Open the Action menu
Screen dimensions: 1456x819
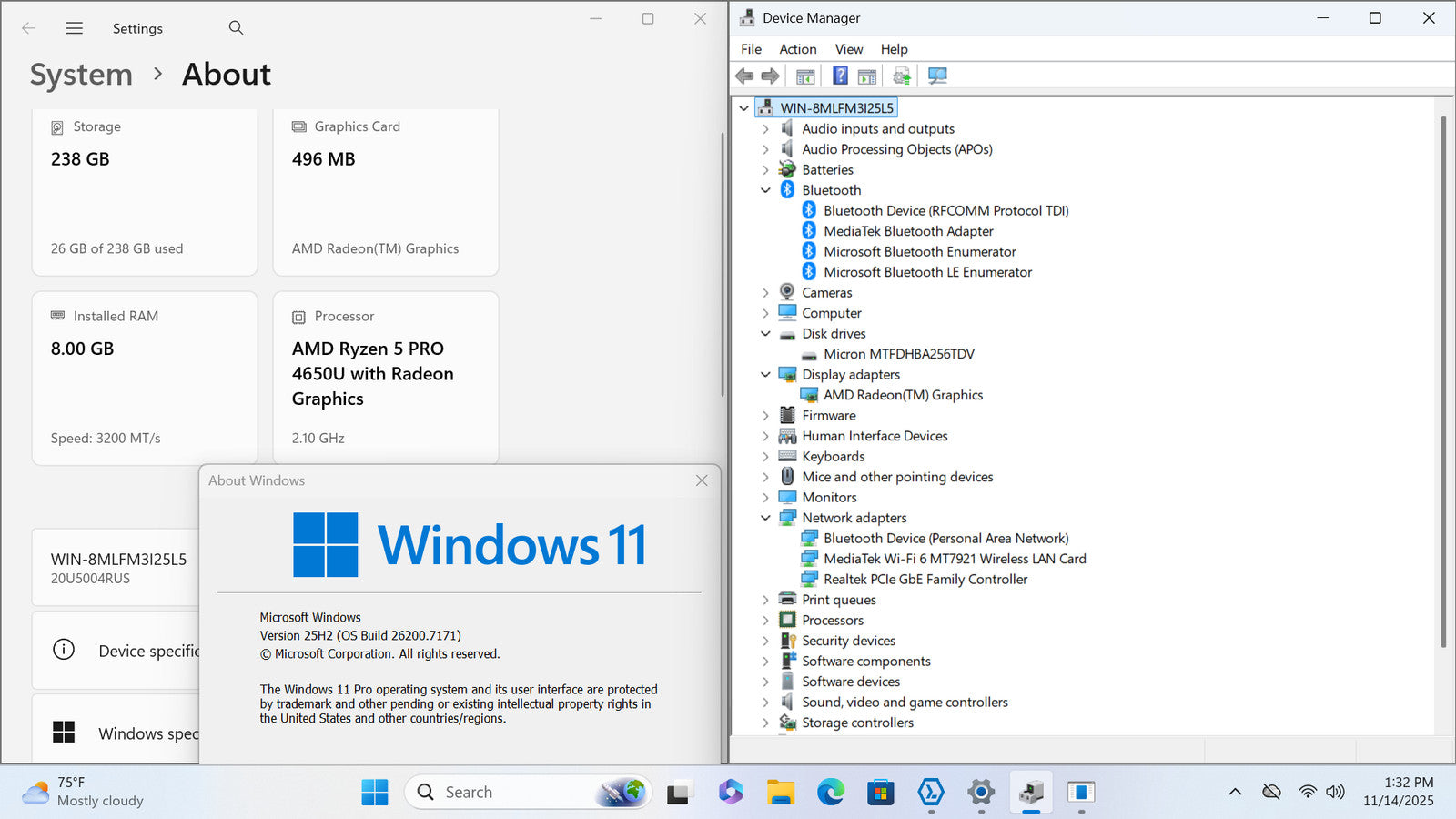797,49
